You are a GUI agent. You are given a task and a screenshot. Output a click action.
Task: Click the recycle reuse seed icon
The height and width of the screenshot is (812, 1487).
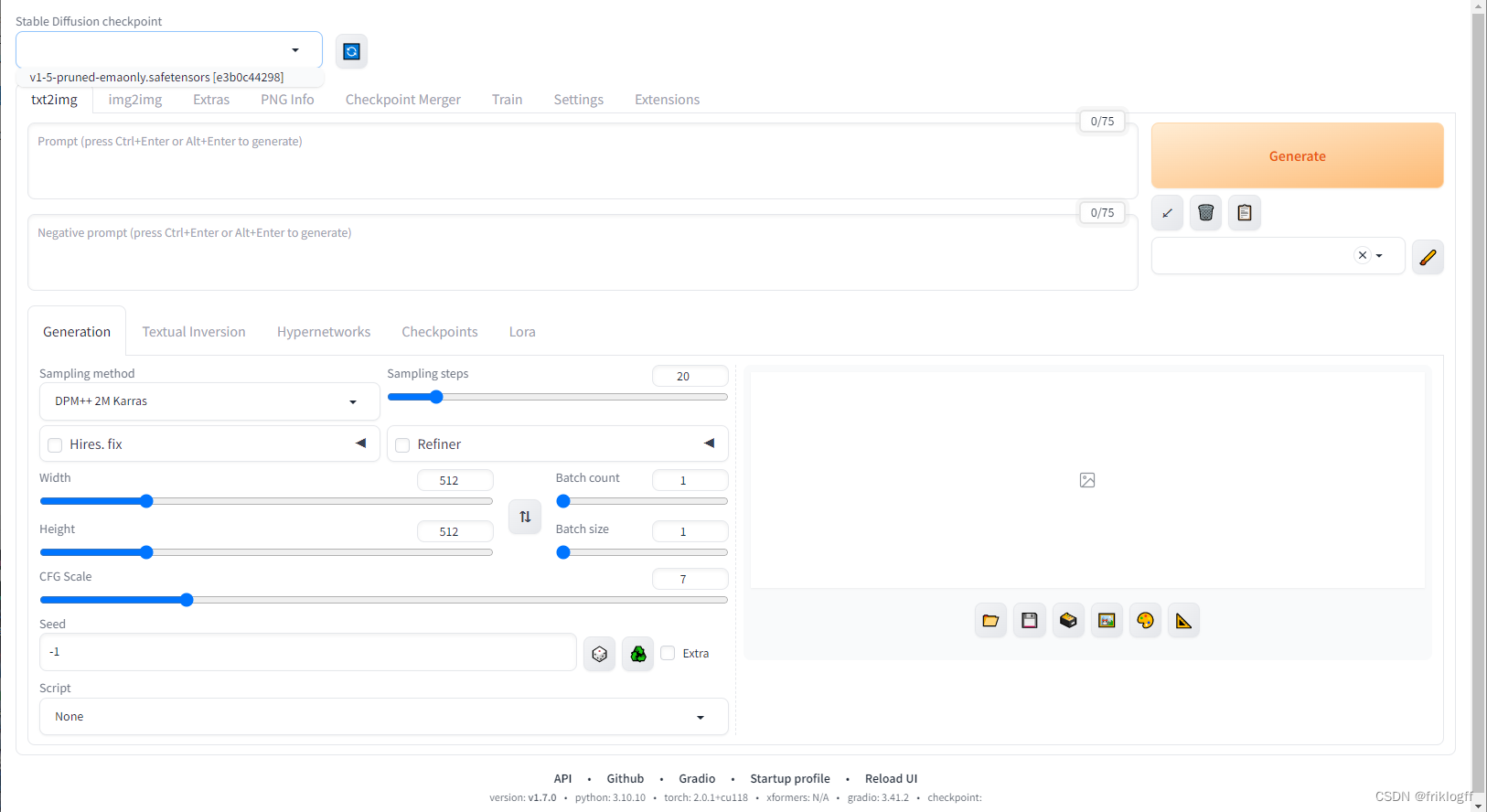pos(637,654)
